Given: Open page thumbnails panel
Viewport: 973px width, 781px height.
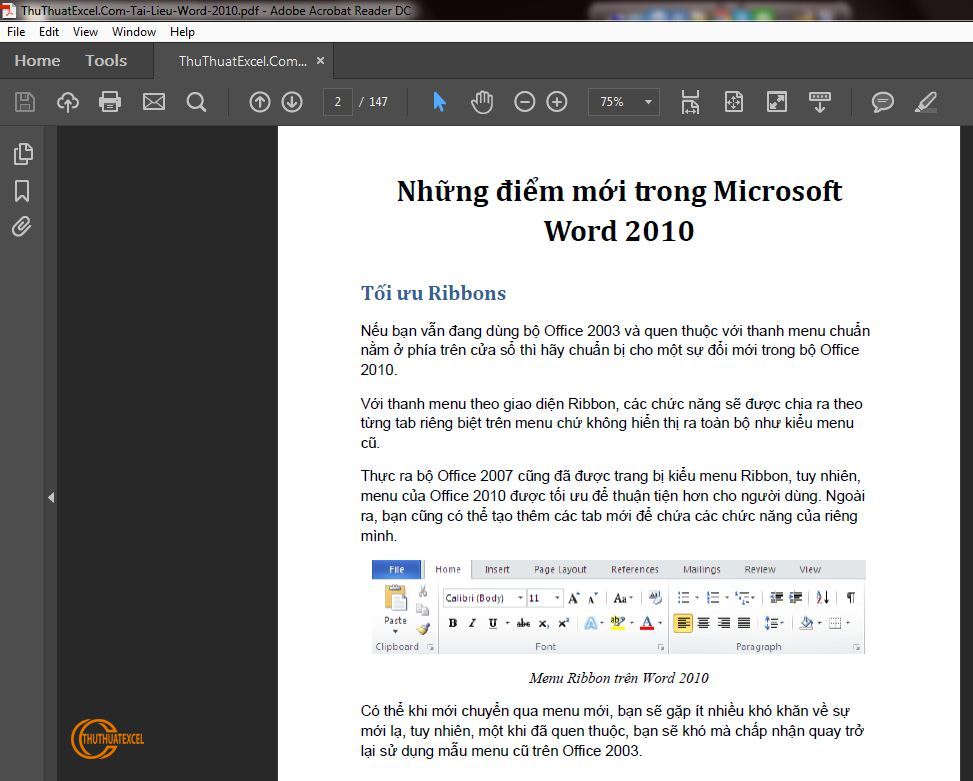Looking at the screenshot, I should pyautogui.click(x=23, y=154).
